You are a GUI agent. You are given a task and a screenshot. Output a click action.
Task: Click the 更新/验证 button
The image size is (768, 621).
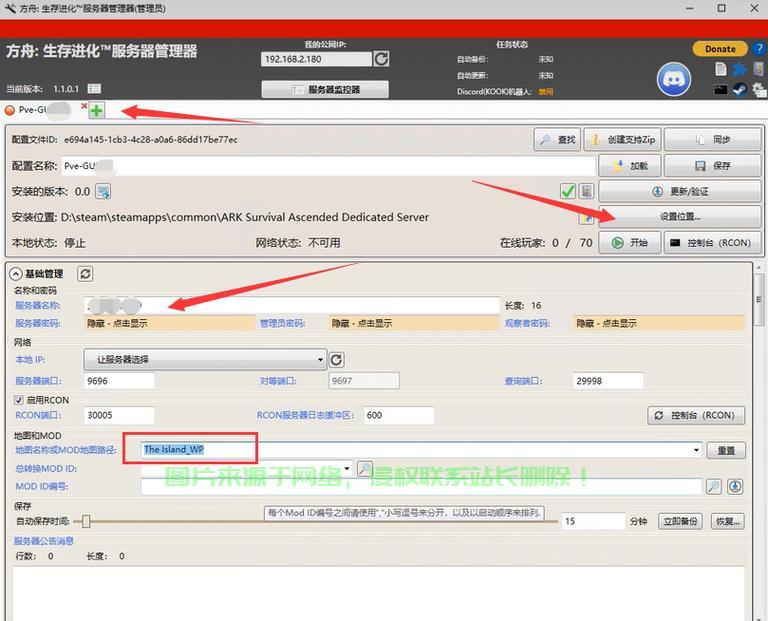680,191
